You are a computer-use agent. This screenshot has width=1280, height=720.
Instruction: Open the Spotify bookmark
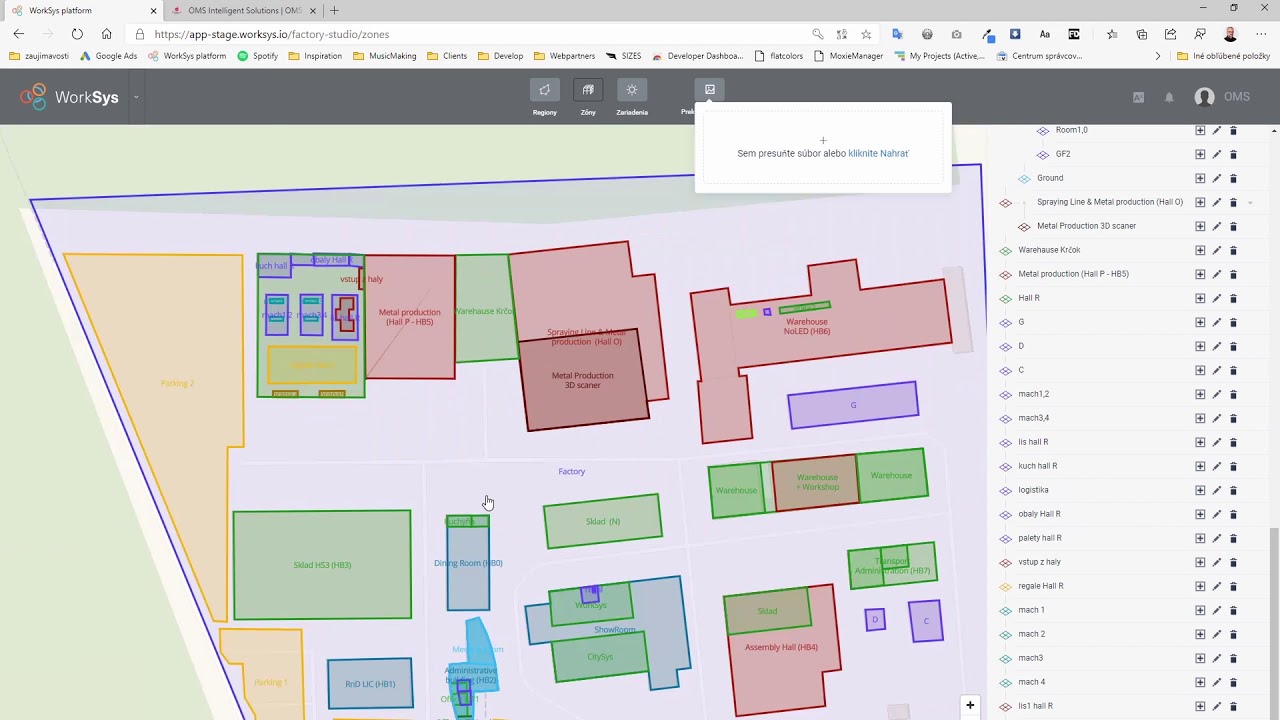257,56
